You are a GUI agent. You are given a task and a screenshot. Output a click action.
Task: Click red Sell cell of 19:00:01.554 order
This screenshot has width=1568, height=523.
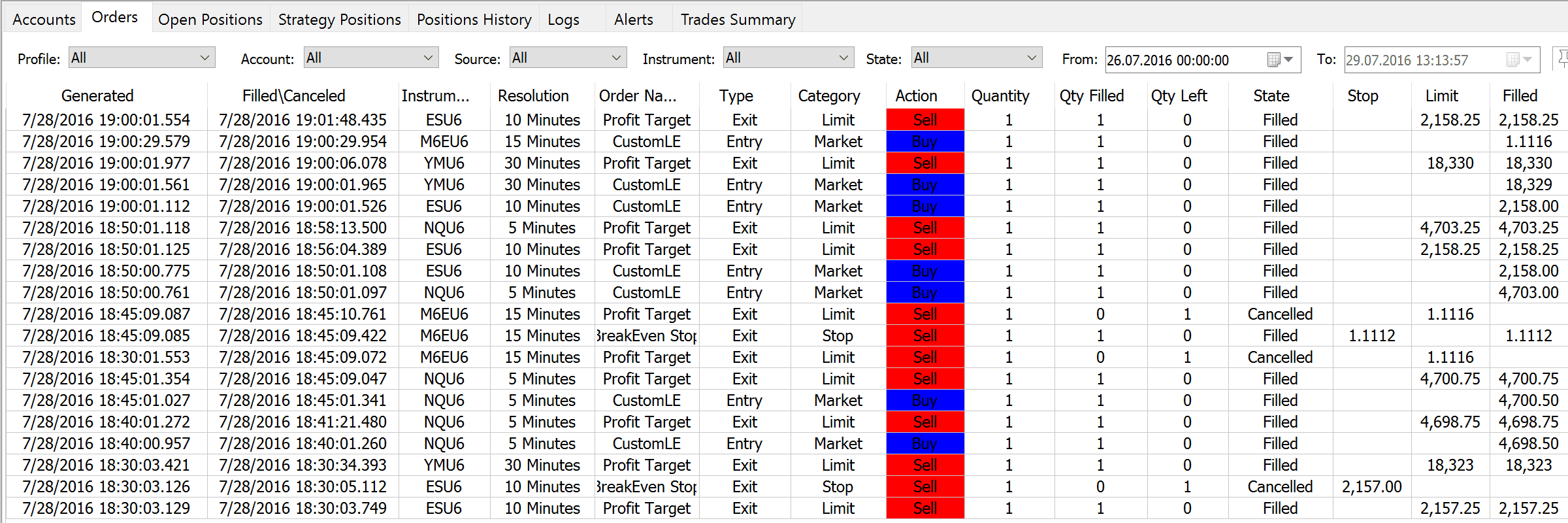coord(924,120)
